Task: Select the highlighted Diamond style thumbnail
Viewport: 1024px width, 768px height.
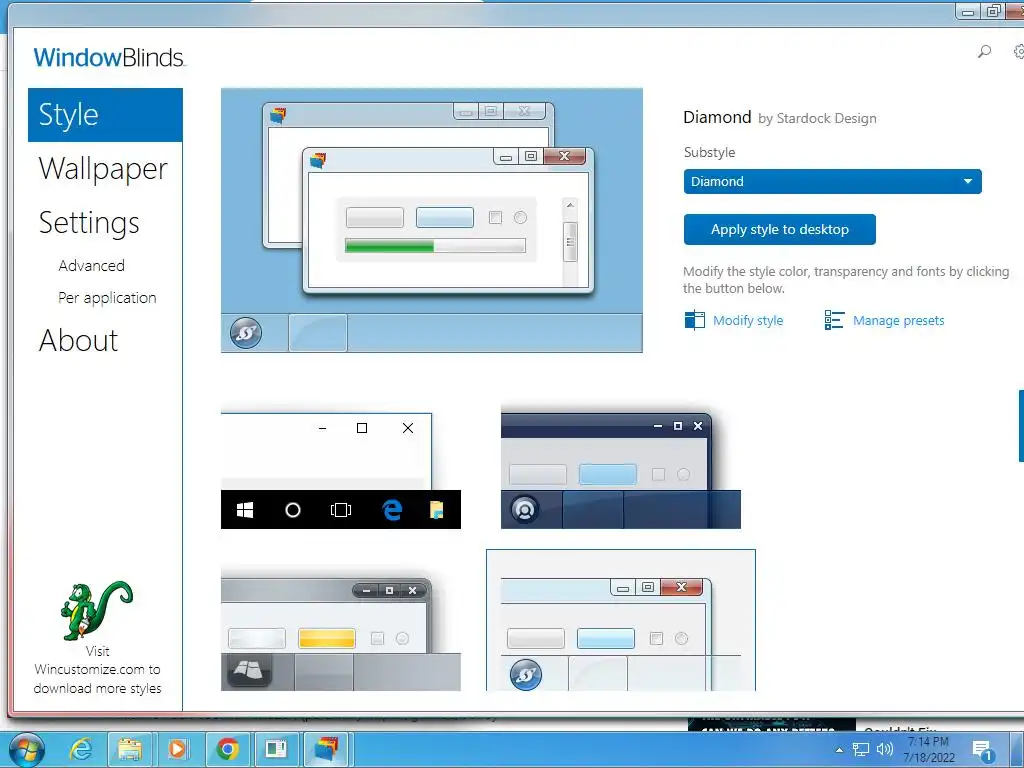Action: pyautogui.click(x=620, y=620)
